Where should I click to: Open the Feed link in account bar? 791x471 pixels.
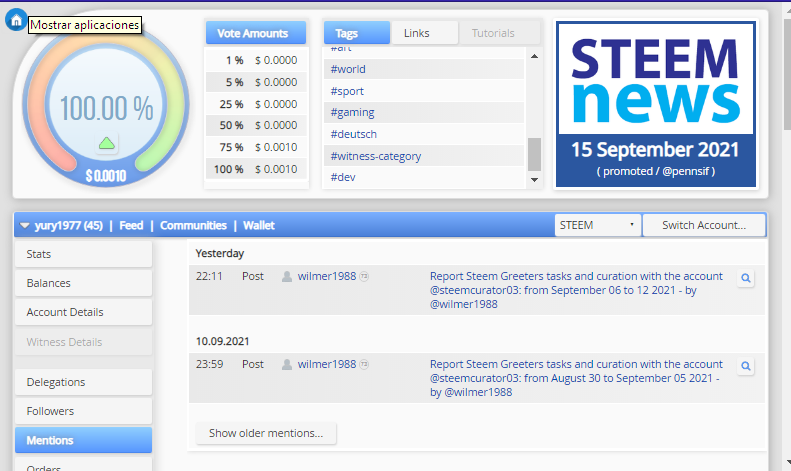131,225
